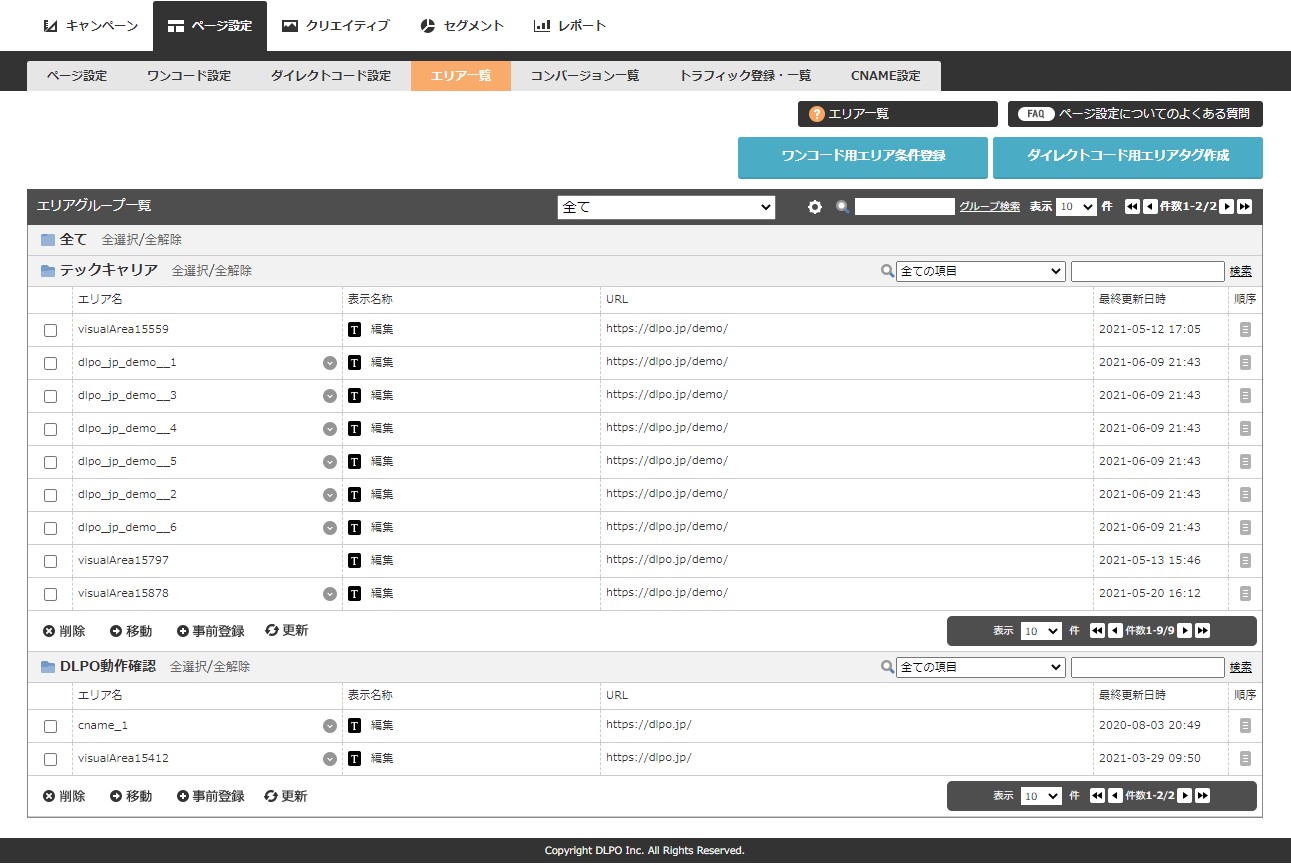Open the クリエイティブ main menu

tap(335, 26)
